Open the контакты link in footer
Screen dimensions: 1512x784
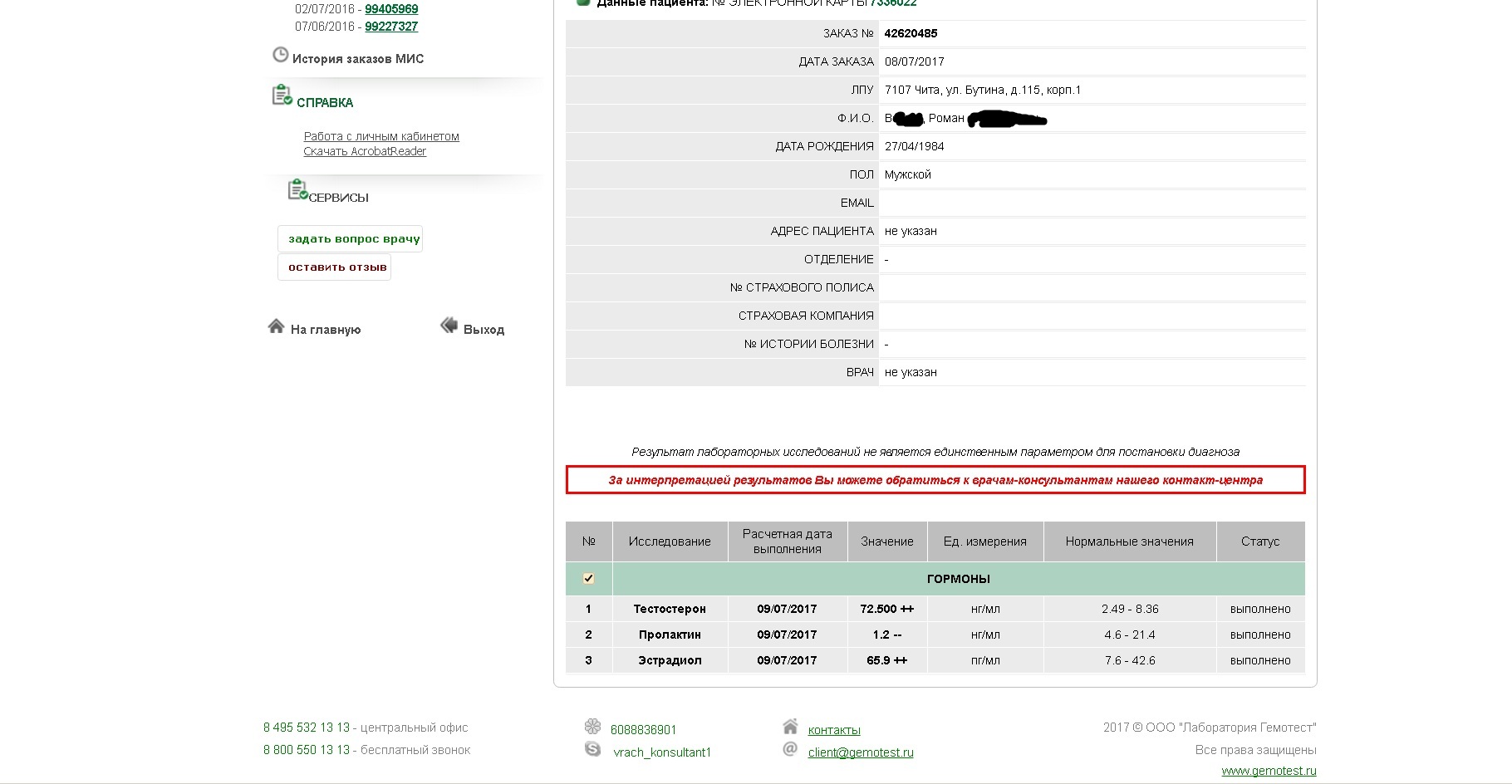point(834,730)
